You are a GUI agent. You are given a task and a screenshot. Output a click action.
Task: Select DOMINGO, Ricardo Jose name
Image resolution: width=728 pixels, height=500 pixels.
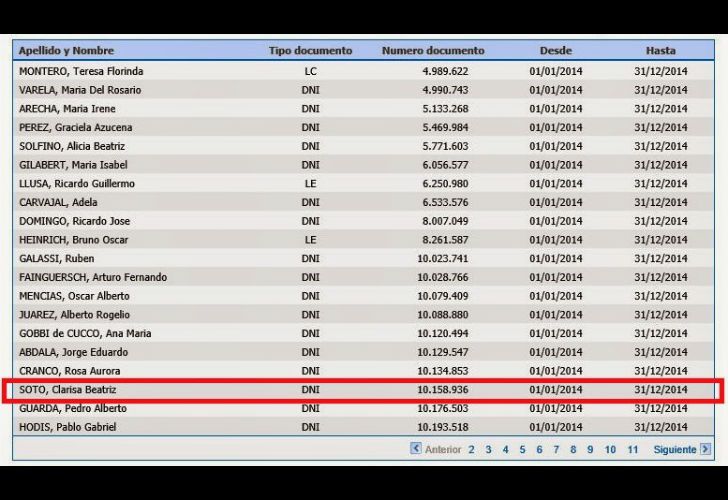tap(74, 221)
